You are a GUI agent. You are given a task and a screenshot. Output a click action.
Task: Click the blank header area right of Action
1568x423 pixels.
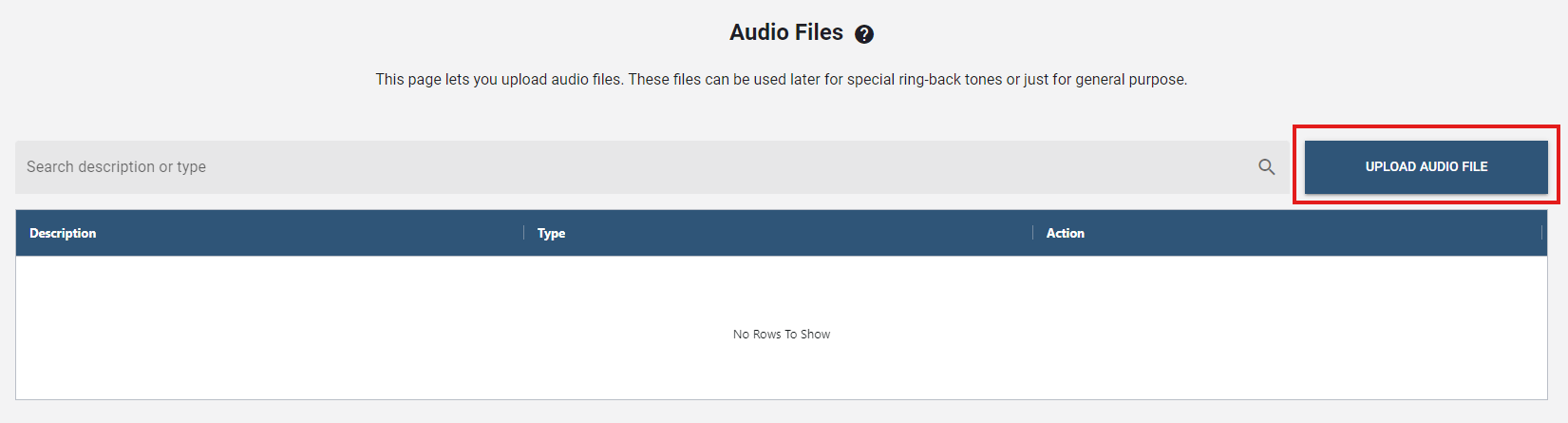click(x=1311, y=233)
